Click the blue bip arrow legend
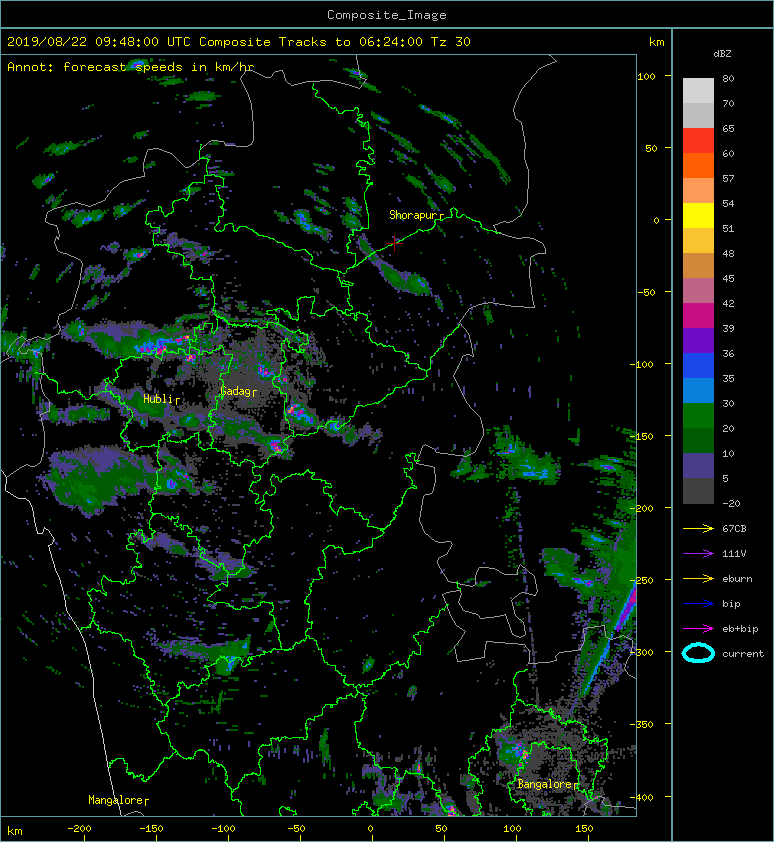 point(698,604)
